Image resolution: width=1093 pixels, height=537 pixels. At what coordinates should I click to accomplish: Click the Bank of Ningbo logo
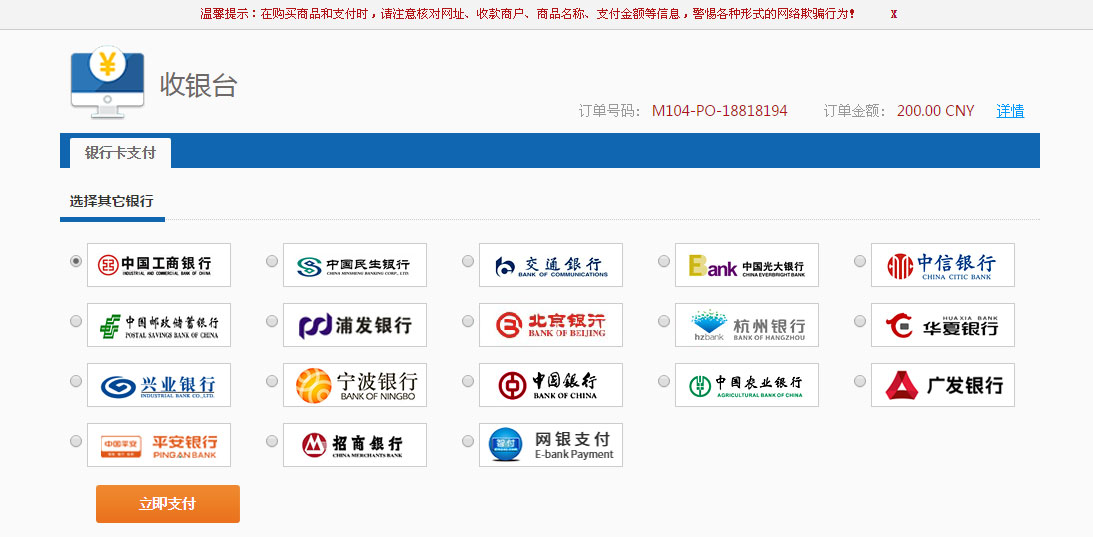click(x=355, y=385)
